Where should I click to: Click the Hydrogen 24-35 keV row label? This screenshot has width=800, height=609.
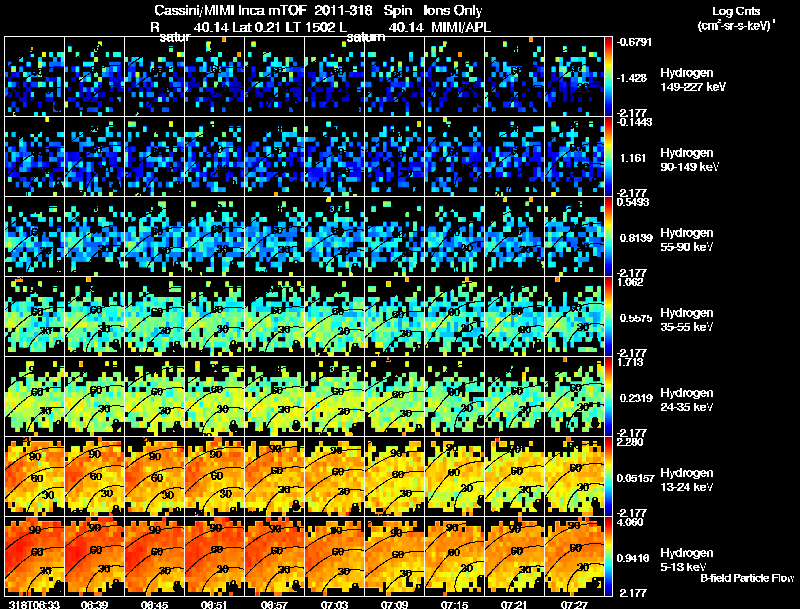[687, 400]
